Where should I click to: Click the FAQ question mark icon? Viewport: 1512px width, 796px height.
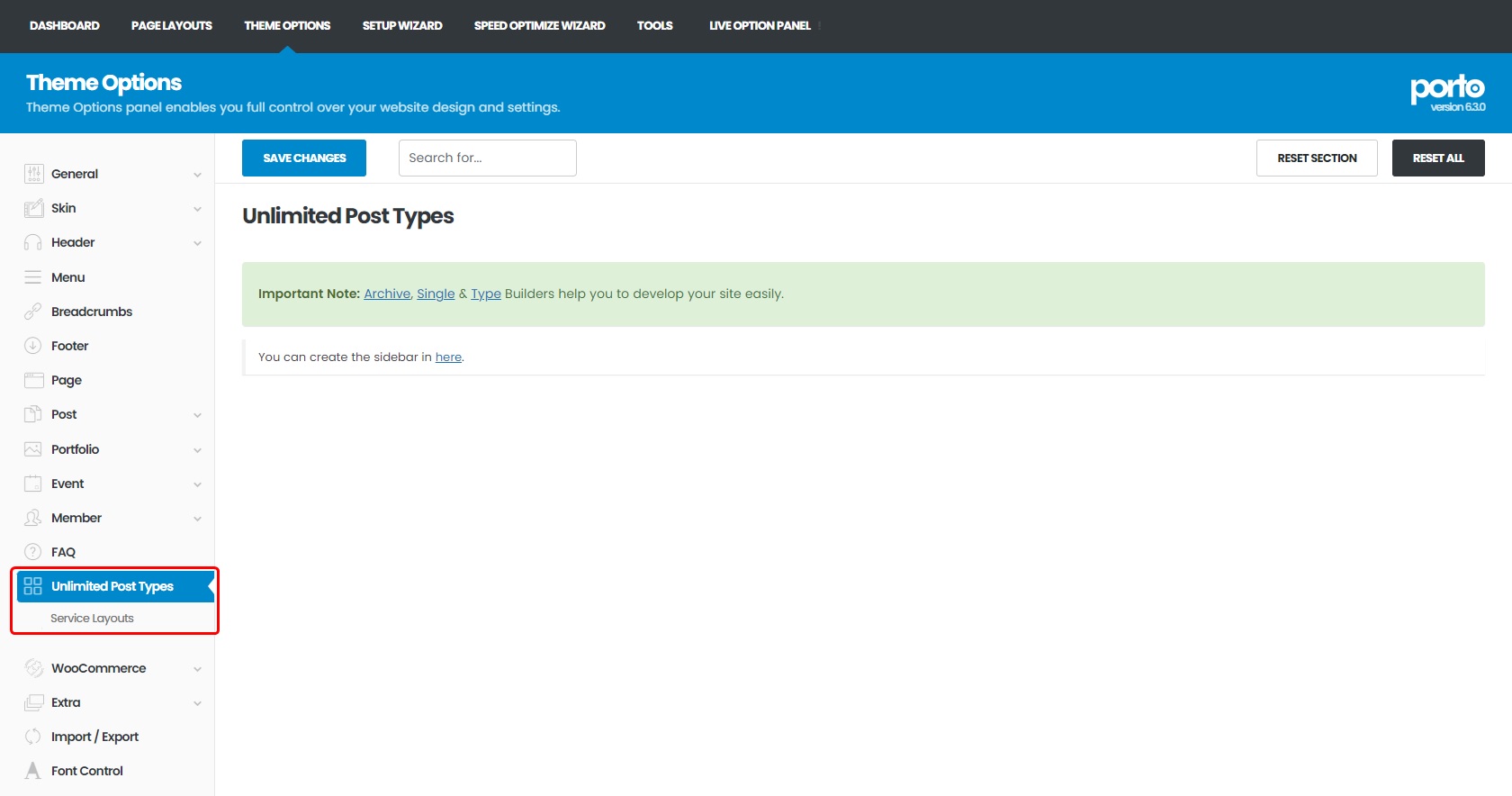pyautogui.click(x=33, y=552)
